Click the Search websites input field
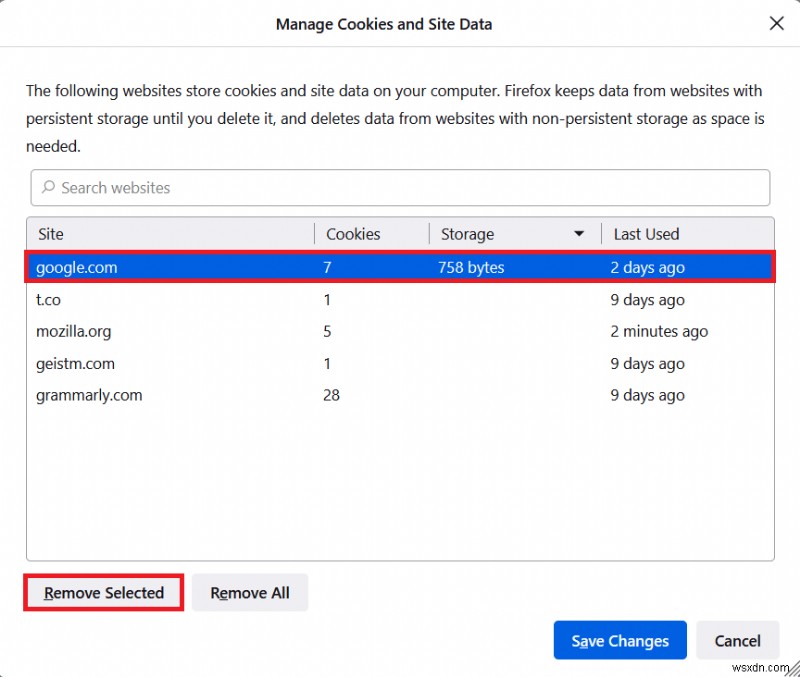The image size is (800, 677). (x=400, y=188)
